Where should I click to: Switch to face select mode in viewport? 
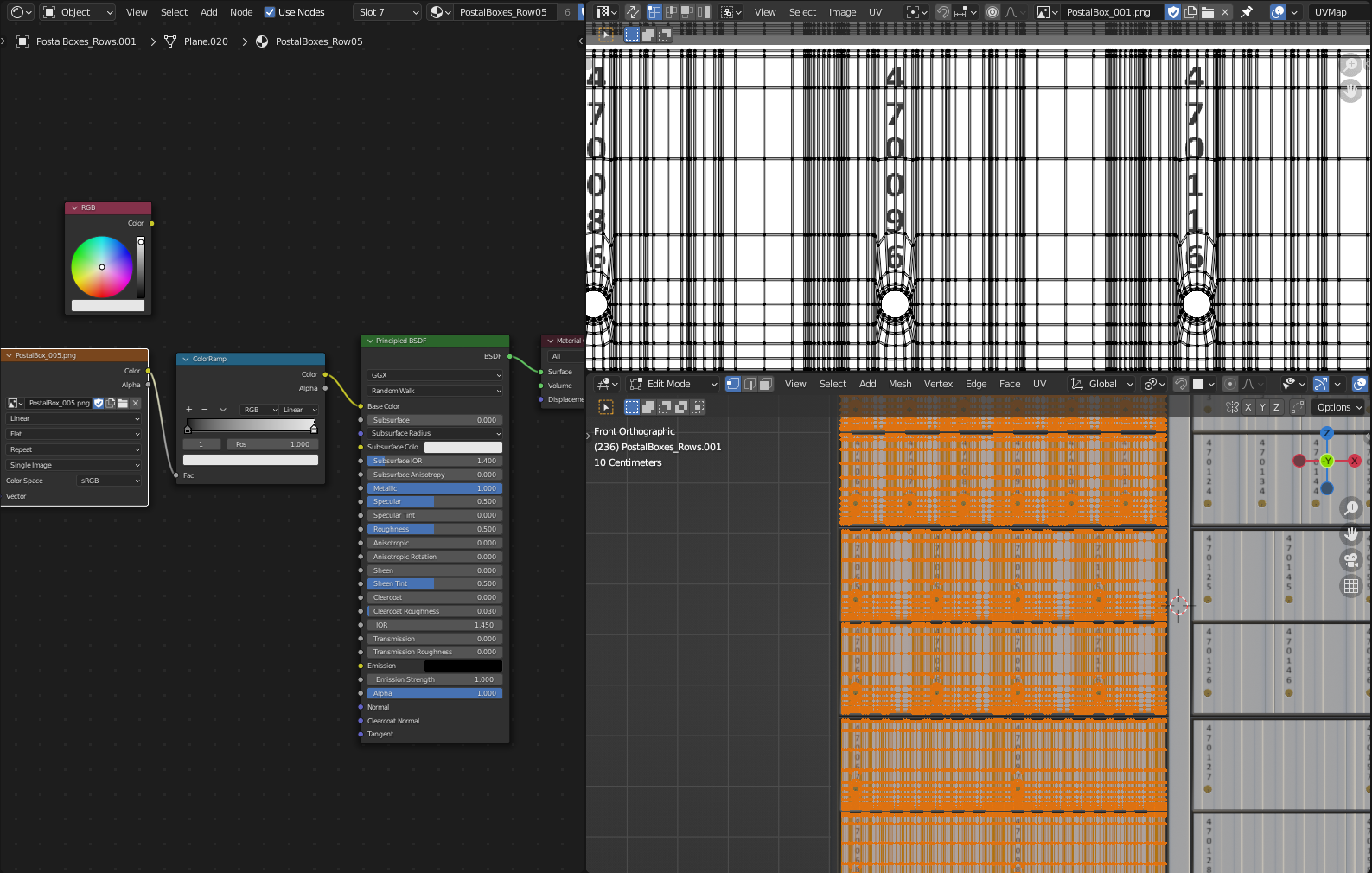(x=766, y=384)
